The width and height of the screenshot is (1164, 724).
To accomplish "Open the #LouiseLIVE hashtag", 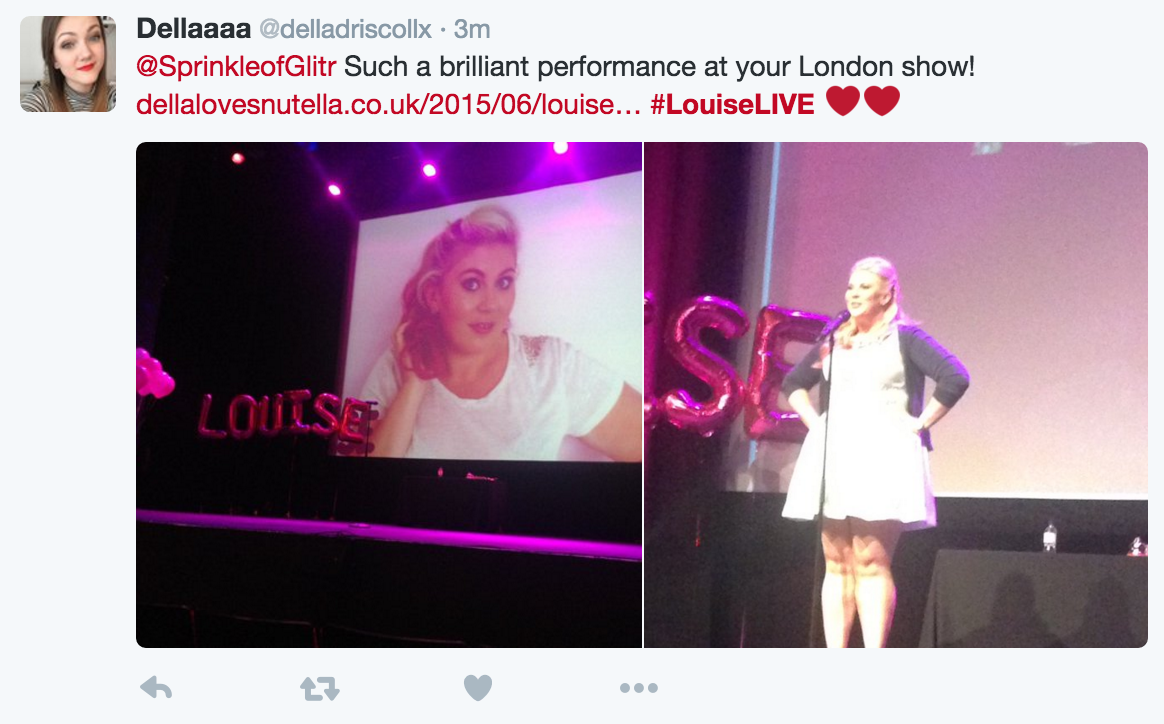I will click(732, 105).
